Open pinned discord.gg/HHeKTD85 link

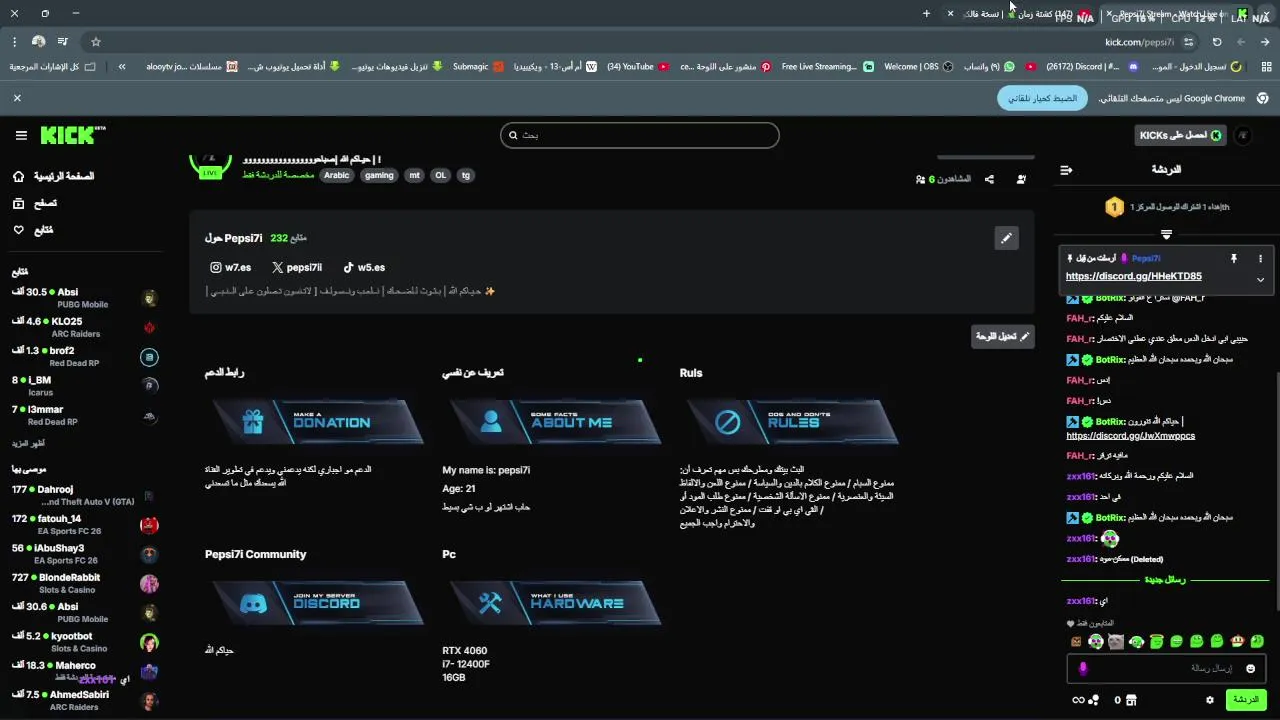[1133, 276]
